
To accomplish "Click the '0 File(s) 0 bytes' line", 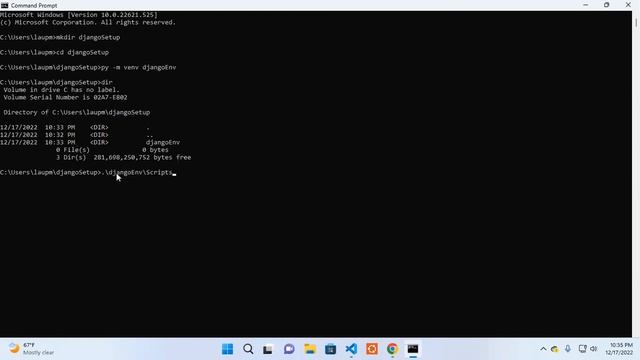I will (x=112, y=150).
